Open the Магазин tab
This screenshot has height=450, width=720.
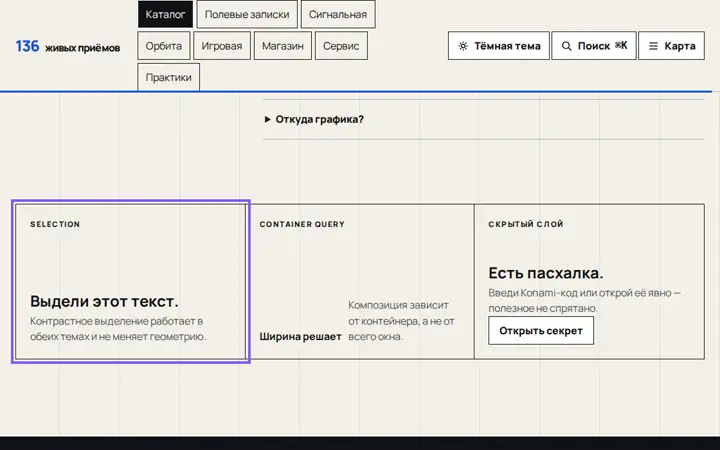tap(283, 46)
